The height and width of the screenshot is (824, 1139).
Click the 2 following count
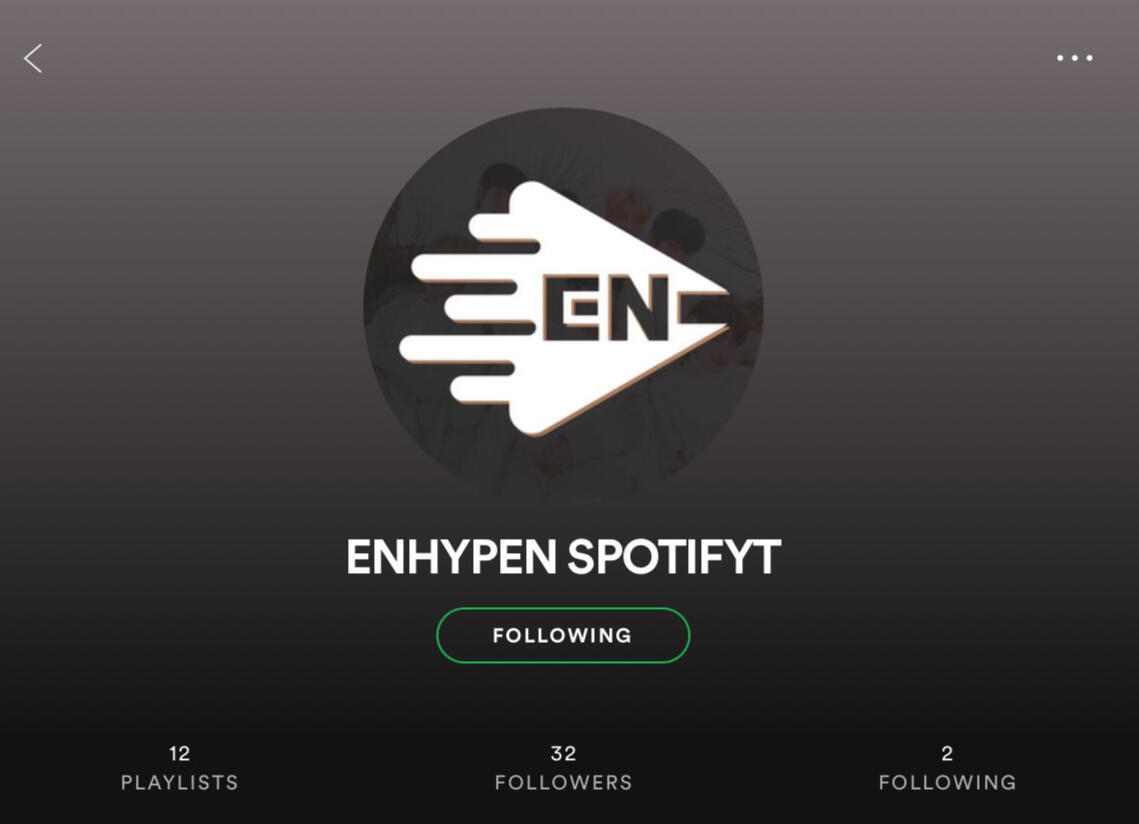947,768
